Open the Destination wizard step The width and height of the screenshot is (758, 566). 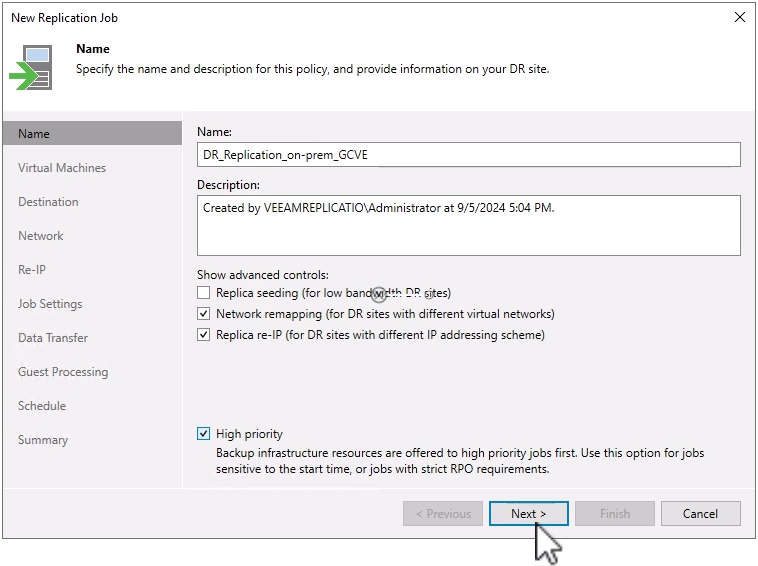click(x=48, y=202)
